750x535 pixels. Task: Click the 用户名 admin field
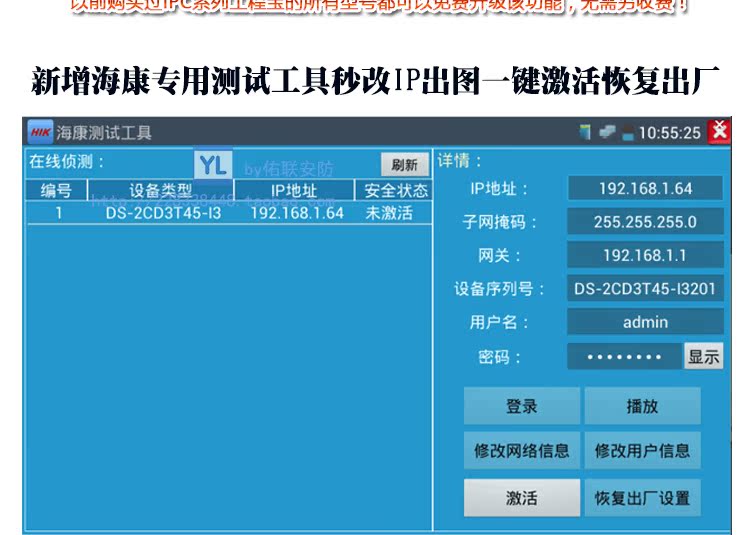coord(645,322)
